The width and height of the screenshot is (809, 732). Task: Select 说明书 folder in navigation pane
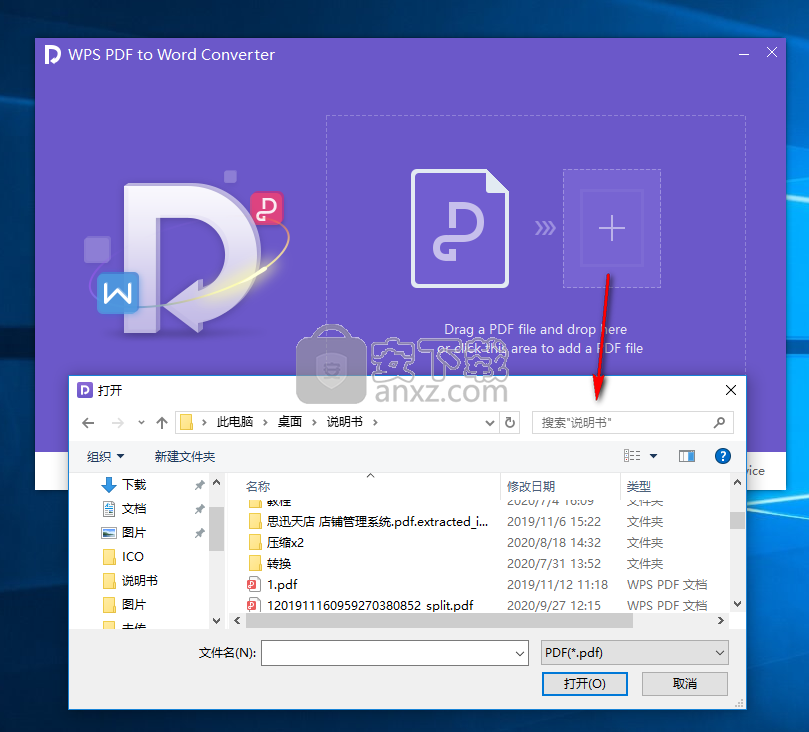click(139, 581)
